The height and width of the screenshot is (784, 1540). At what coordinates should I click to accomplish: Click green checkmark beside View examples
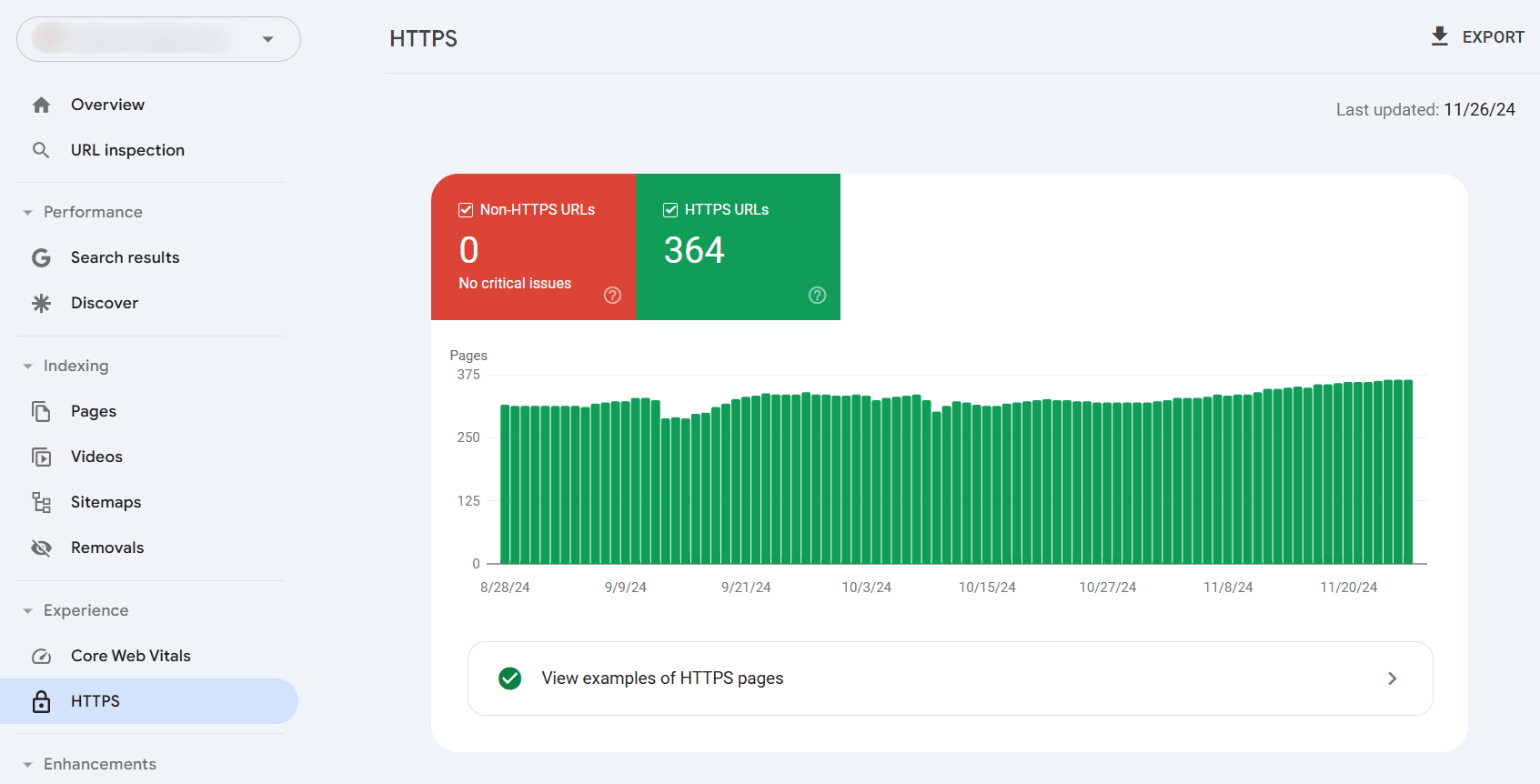(510, 678)
